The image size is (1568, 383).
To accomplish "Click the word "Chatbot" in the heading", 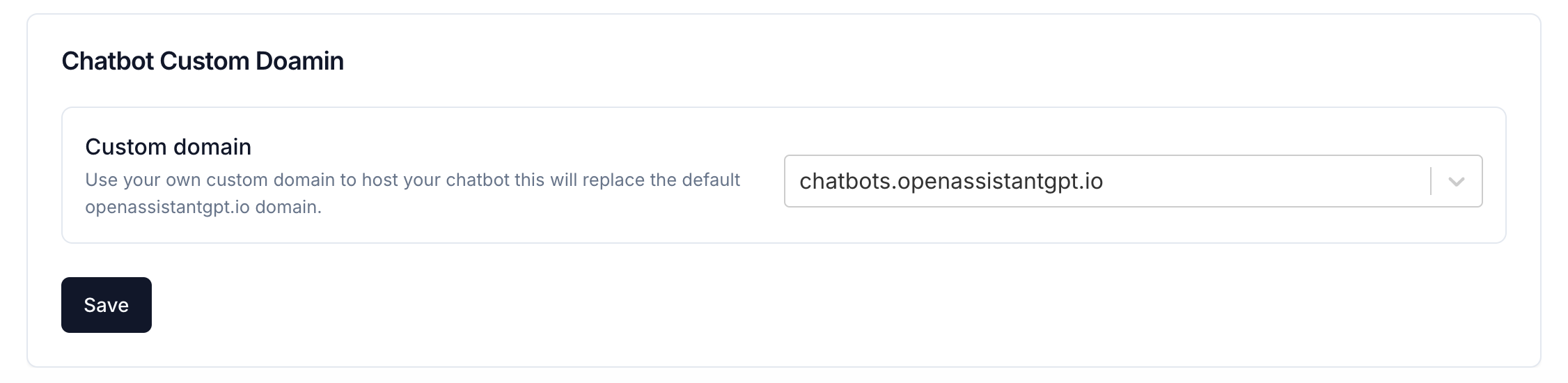I will [x=107, y=61].
